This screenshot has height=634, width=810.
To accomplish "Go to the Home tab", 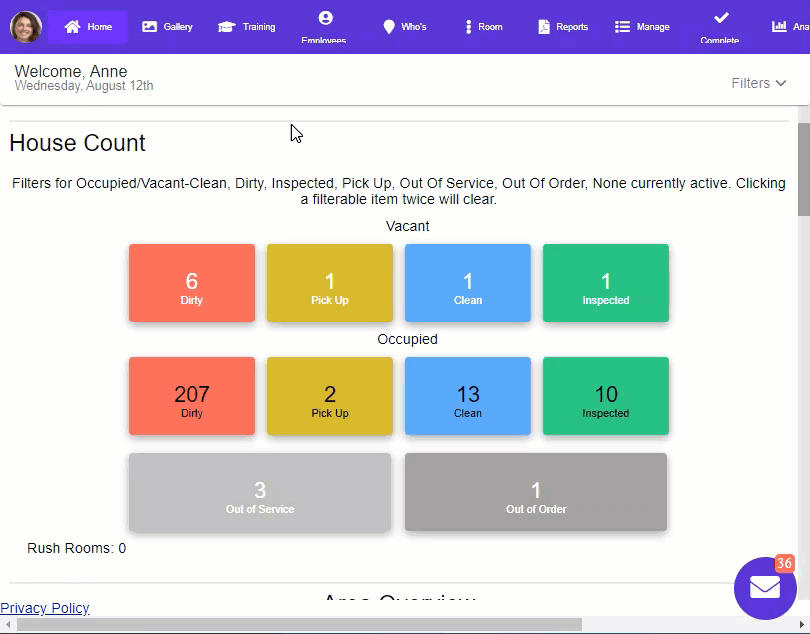I will [x=88, y=27].
